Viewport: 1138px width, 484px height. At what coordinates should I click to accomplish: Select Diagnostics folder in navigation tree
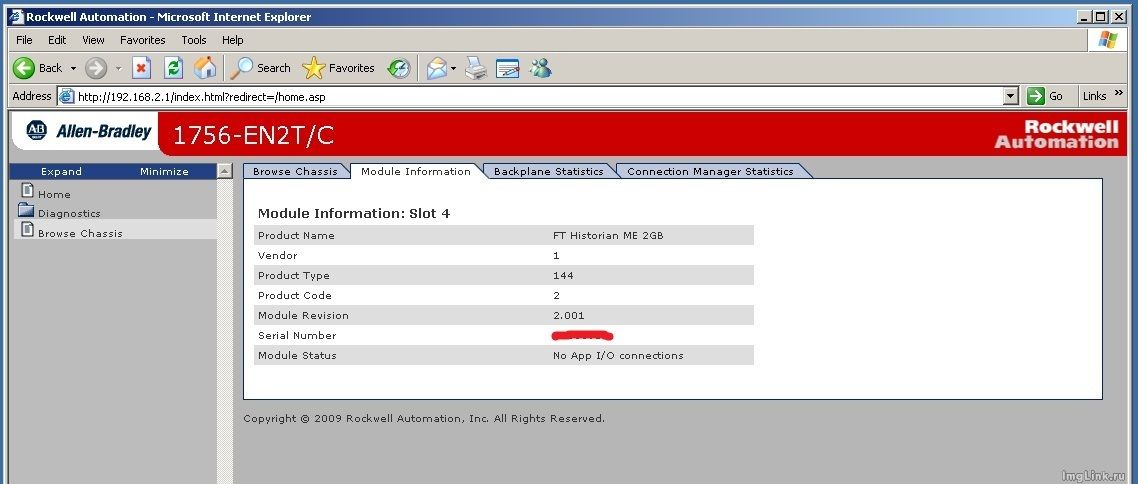pos(68,213)
